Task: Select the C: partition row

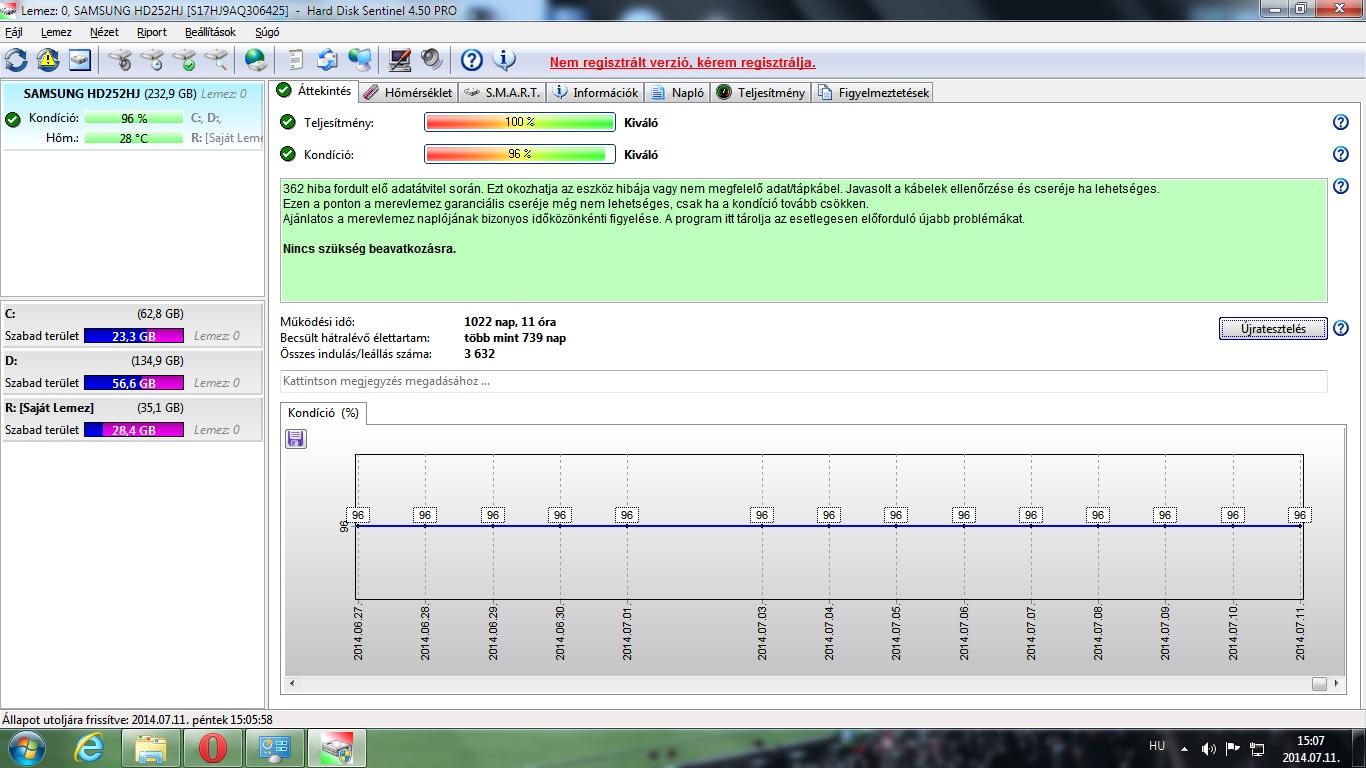Action: pyautogui.click(x=133, y=325)
